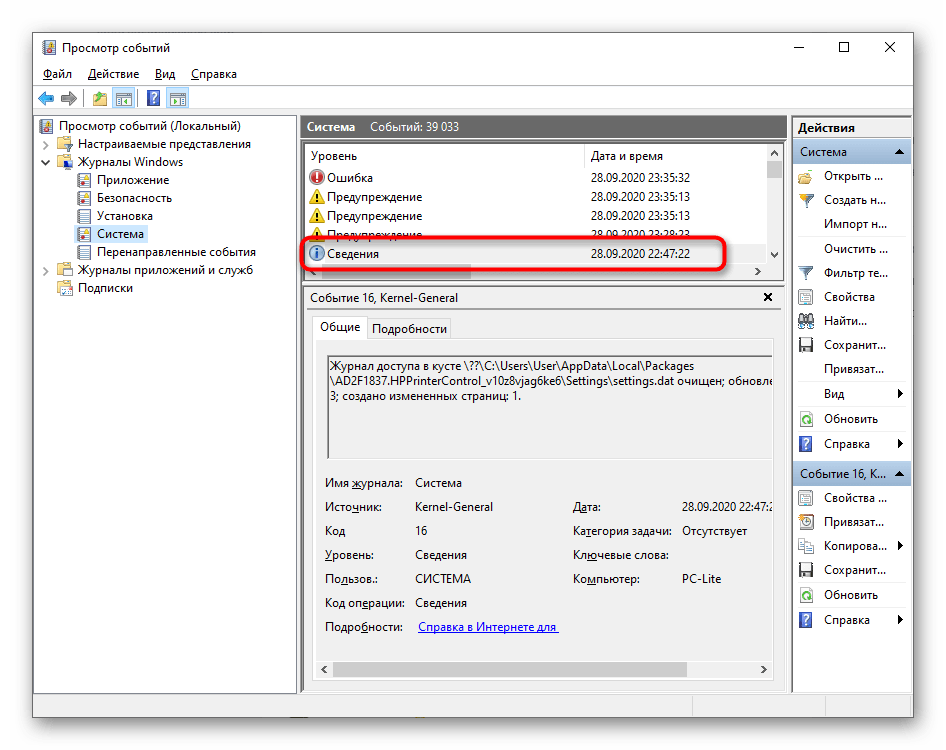Screen dimensions: 946x750
Task: Open Найти... binoculars action
Action: coord(845,321)
